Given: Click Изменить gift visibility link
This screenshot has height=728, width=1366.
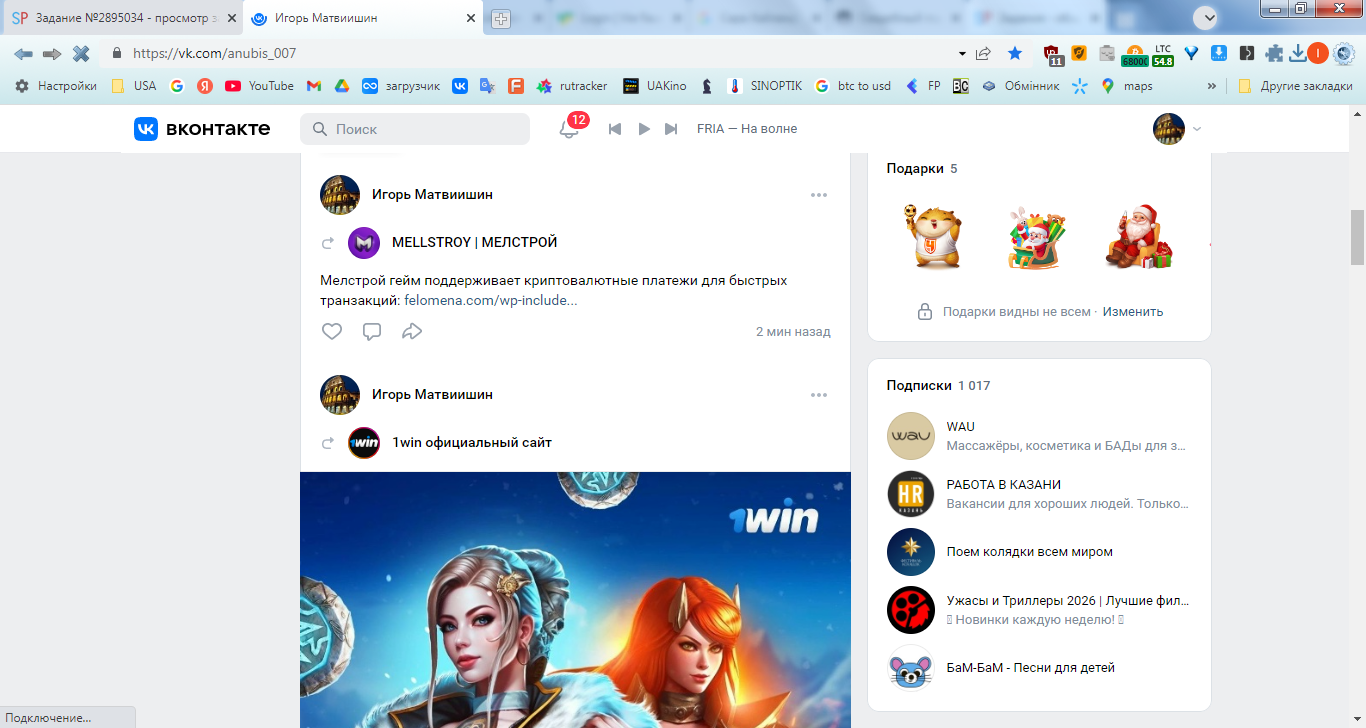Looking at the screenshot, I should (x=1133, y=311).
